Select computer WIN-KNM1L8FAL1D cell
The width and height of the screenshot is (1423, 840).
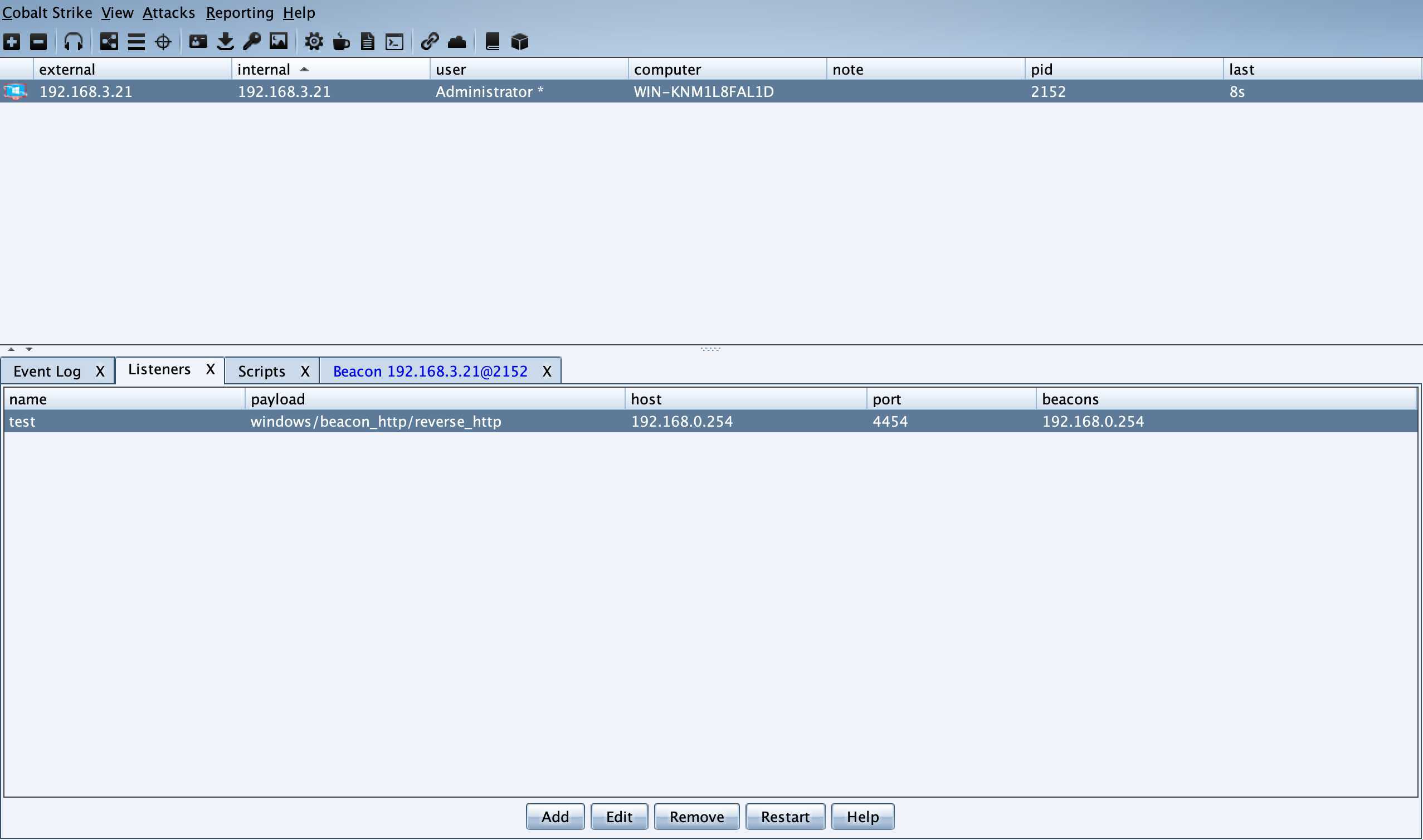[x=727, y=92]
